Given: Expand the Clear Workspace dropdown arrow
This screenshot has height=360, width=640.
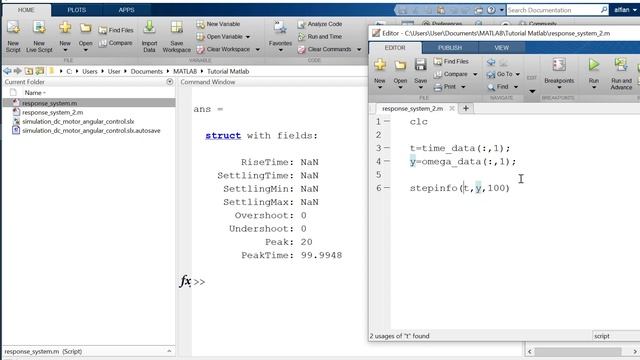Looking at the screenshot, I should [258, 49].
